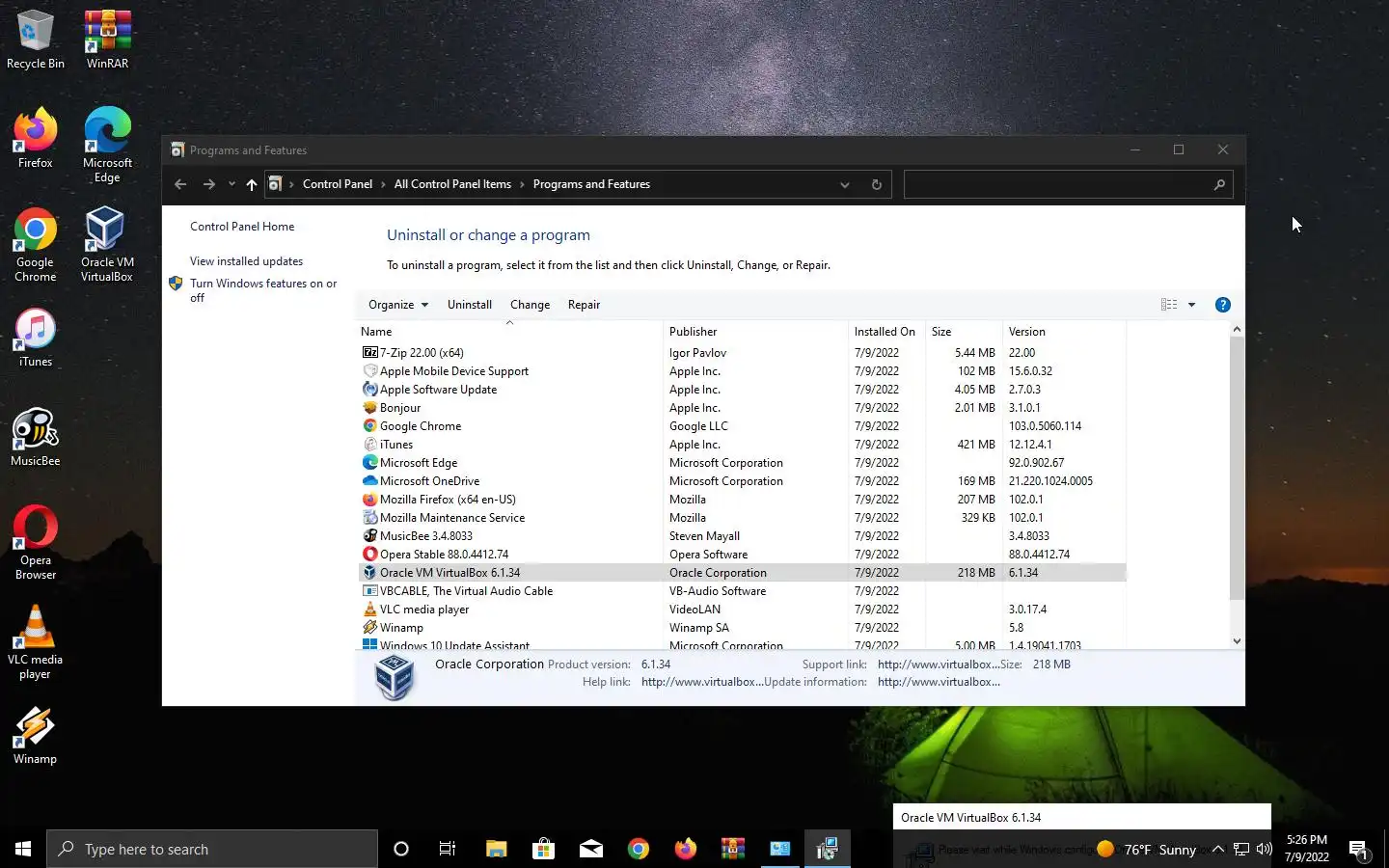Select the Microsoft OneDrive program entry
Viewport: 1389px width, 868px height.
(742, 481)
